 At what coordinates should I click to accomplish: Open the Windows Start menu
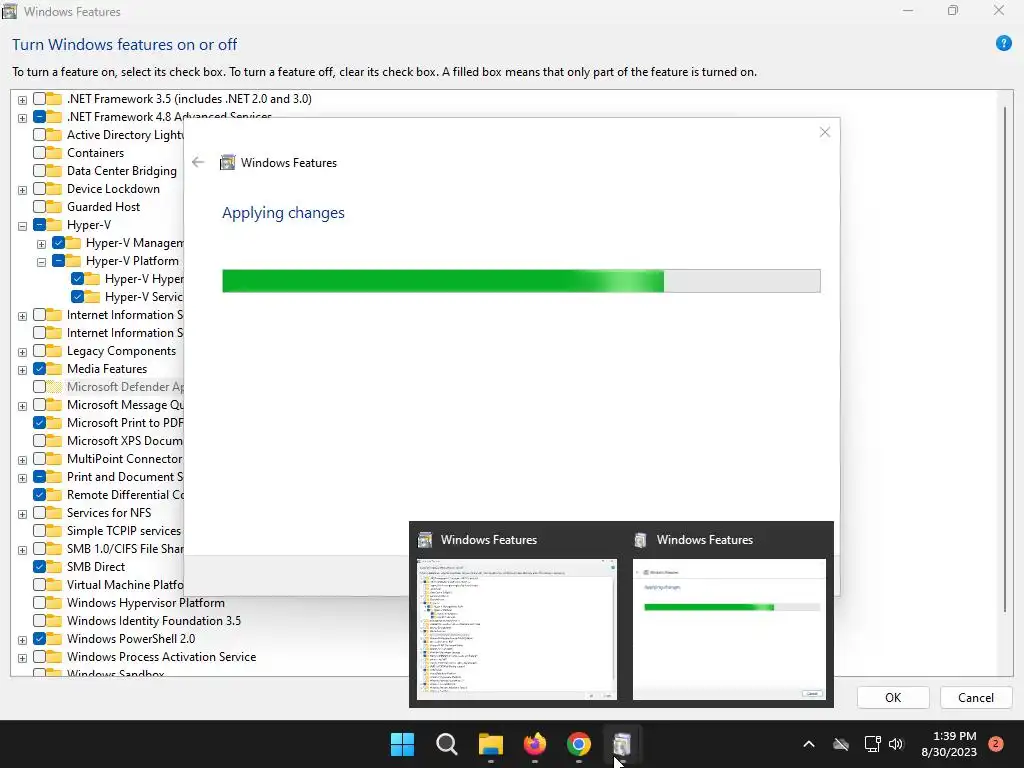402,744
